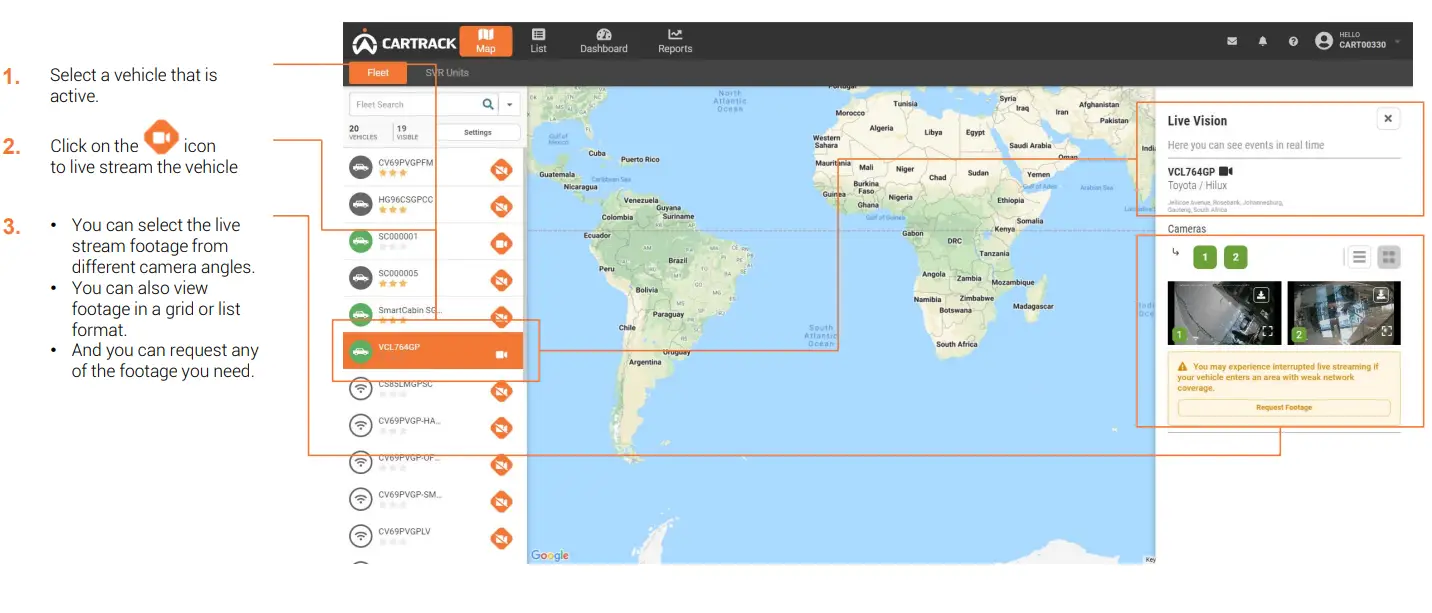
Task: Click the disabled camera icon for CV69PVGPLV
Action: pyautogui.click(x=501, y=538)
